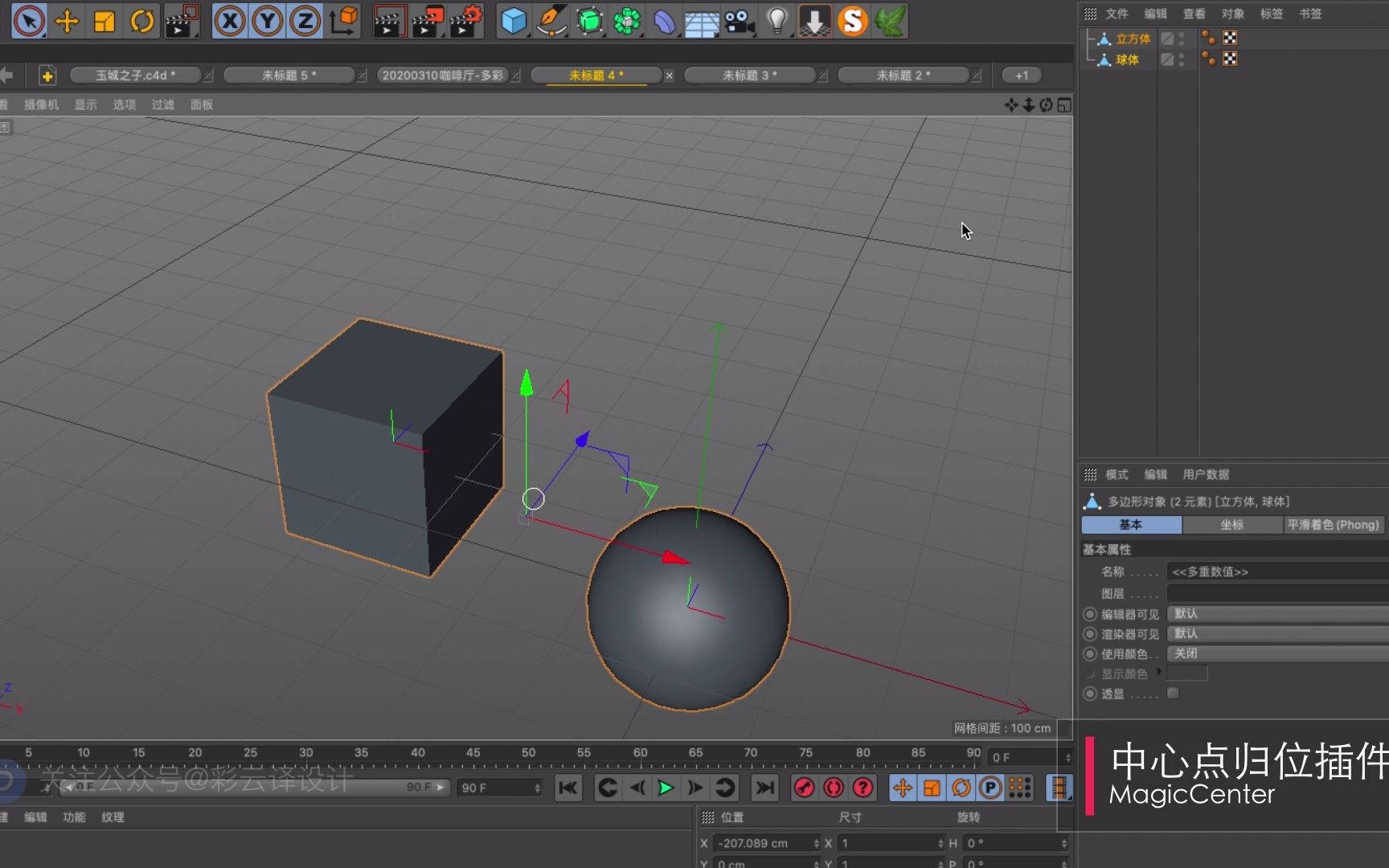Open the deformer bend icon
Image resolution: width=1389 pixels, height=868 pixels.
(665, 22)
